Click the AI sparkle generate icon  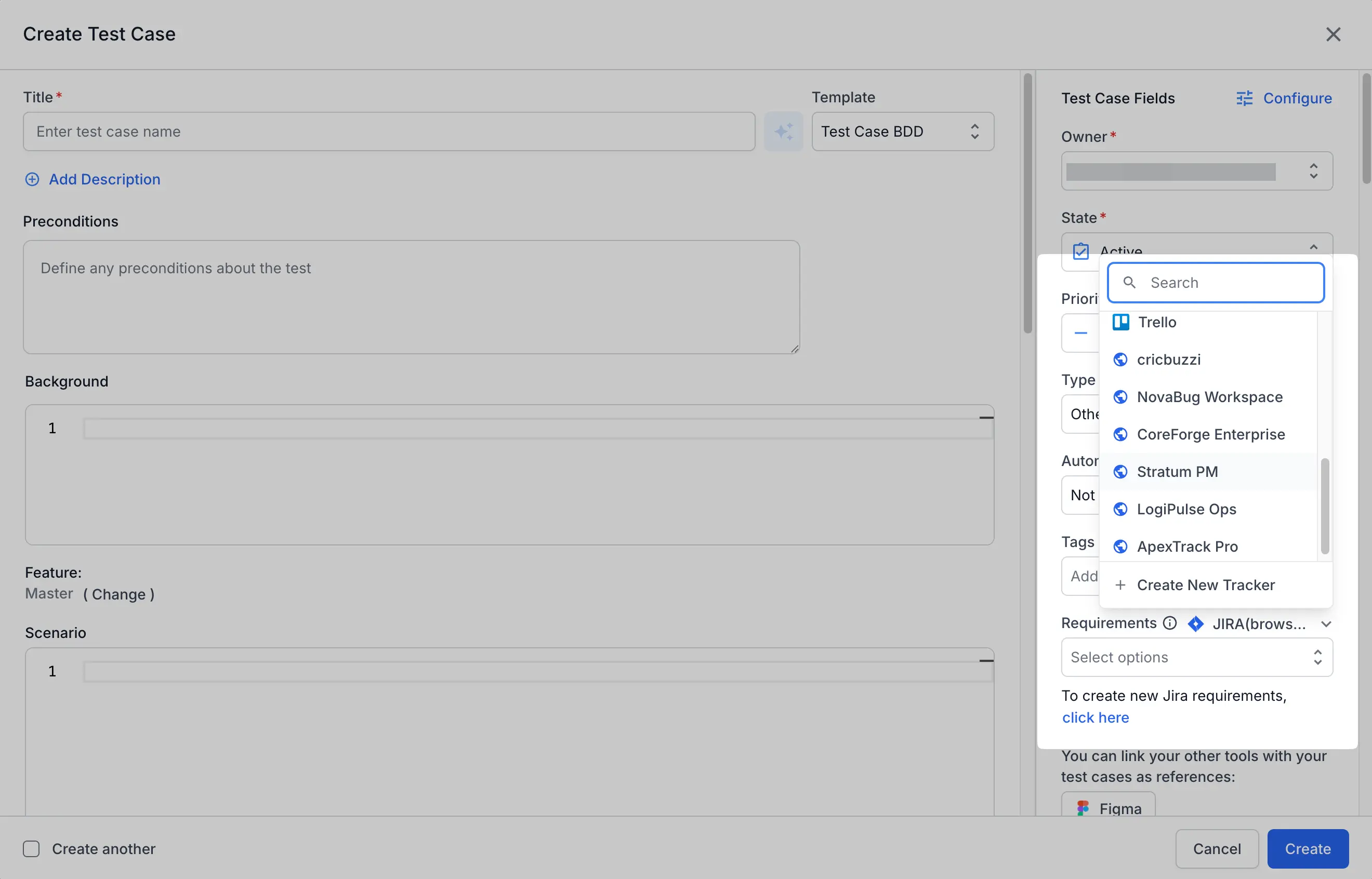coord(783,131)
